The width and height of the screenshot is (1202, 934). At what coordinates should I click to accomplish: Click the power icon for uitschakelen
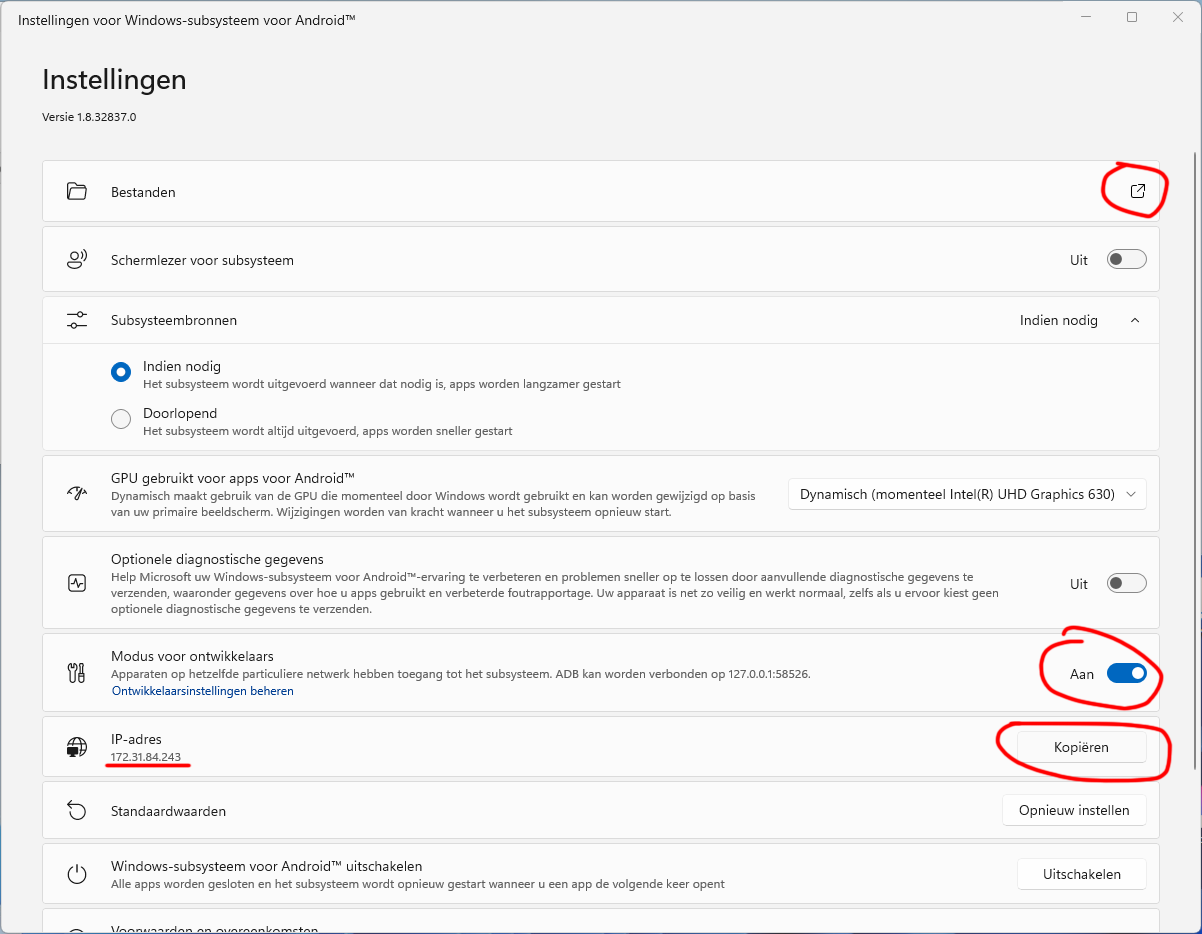[77, 874]
